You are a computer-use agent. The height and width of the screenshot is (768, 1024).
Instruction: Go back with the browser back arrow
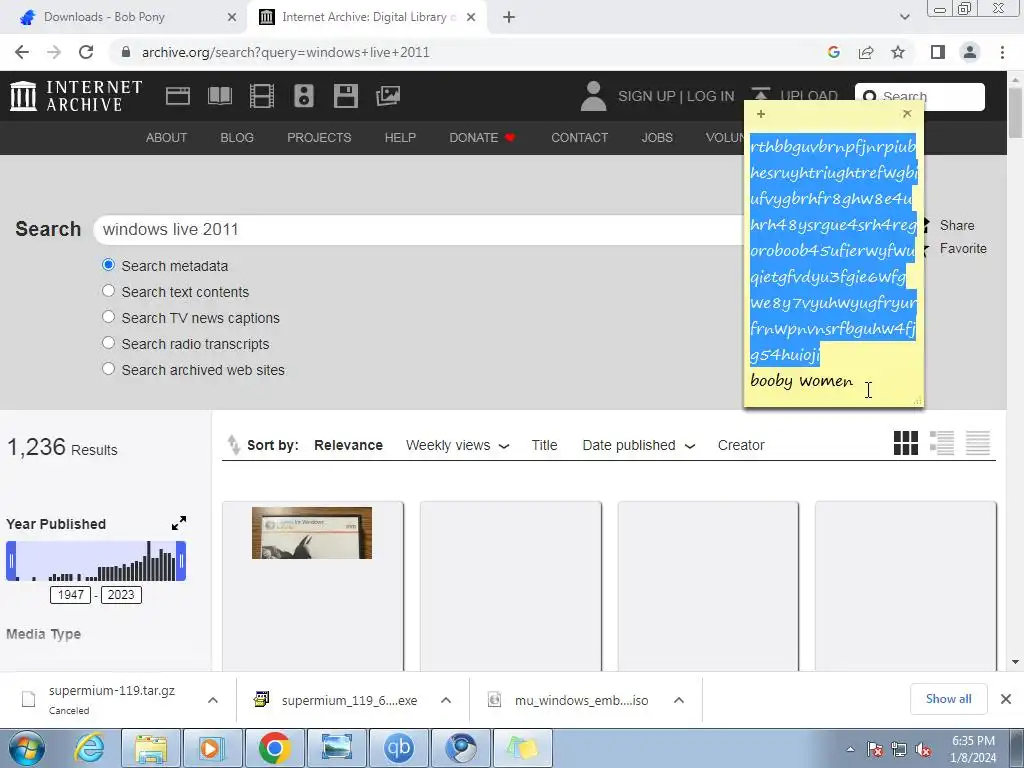(22, 52)
